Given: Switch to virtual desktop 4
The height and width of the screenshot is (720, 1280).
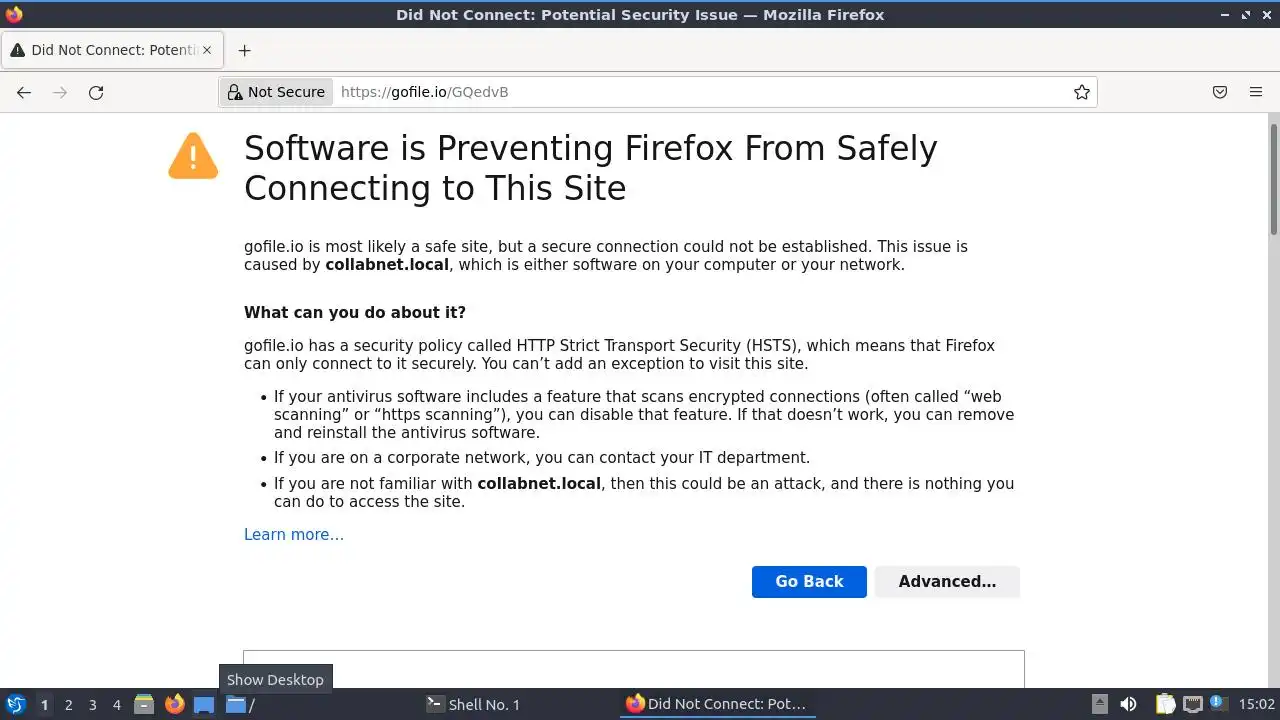Looking at the screenshot, I should [116, 704].
